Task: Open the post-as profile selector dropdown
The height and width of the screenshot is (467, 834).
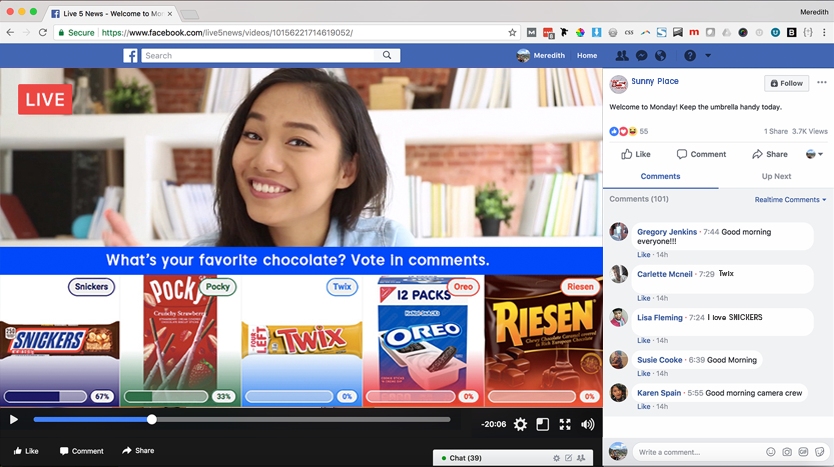Action: [x=814, y=154]
